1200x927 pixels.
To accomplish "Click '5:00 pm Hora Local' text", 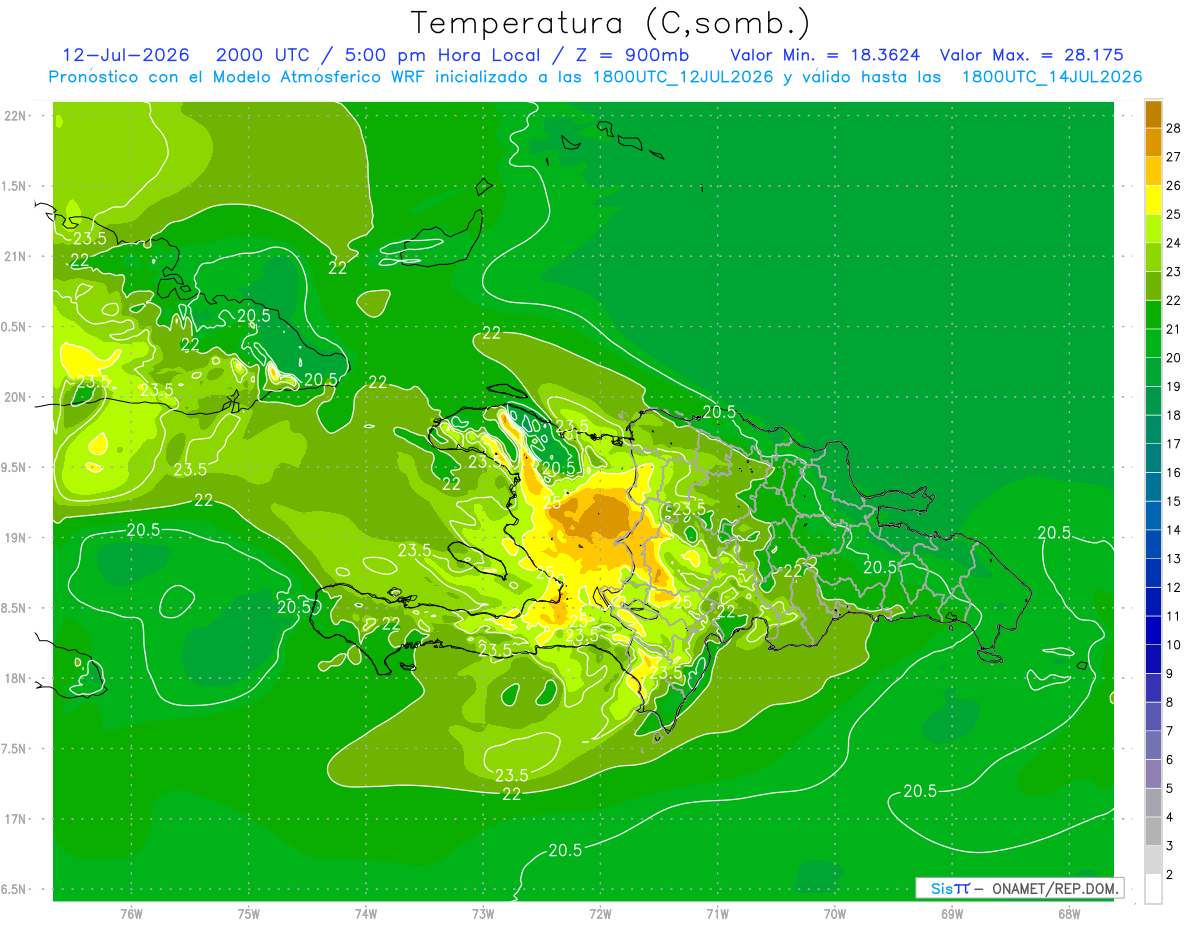I will point(442,55).
